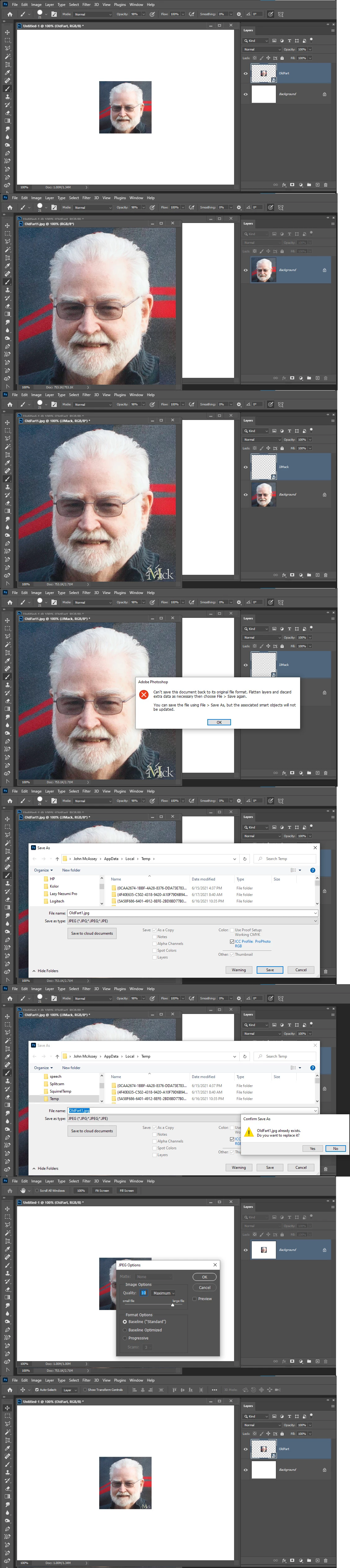Click trash icon in OldFart1.jpg (RGB/8*) Layers panel

[x=326, y=378]
